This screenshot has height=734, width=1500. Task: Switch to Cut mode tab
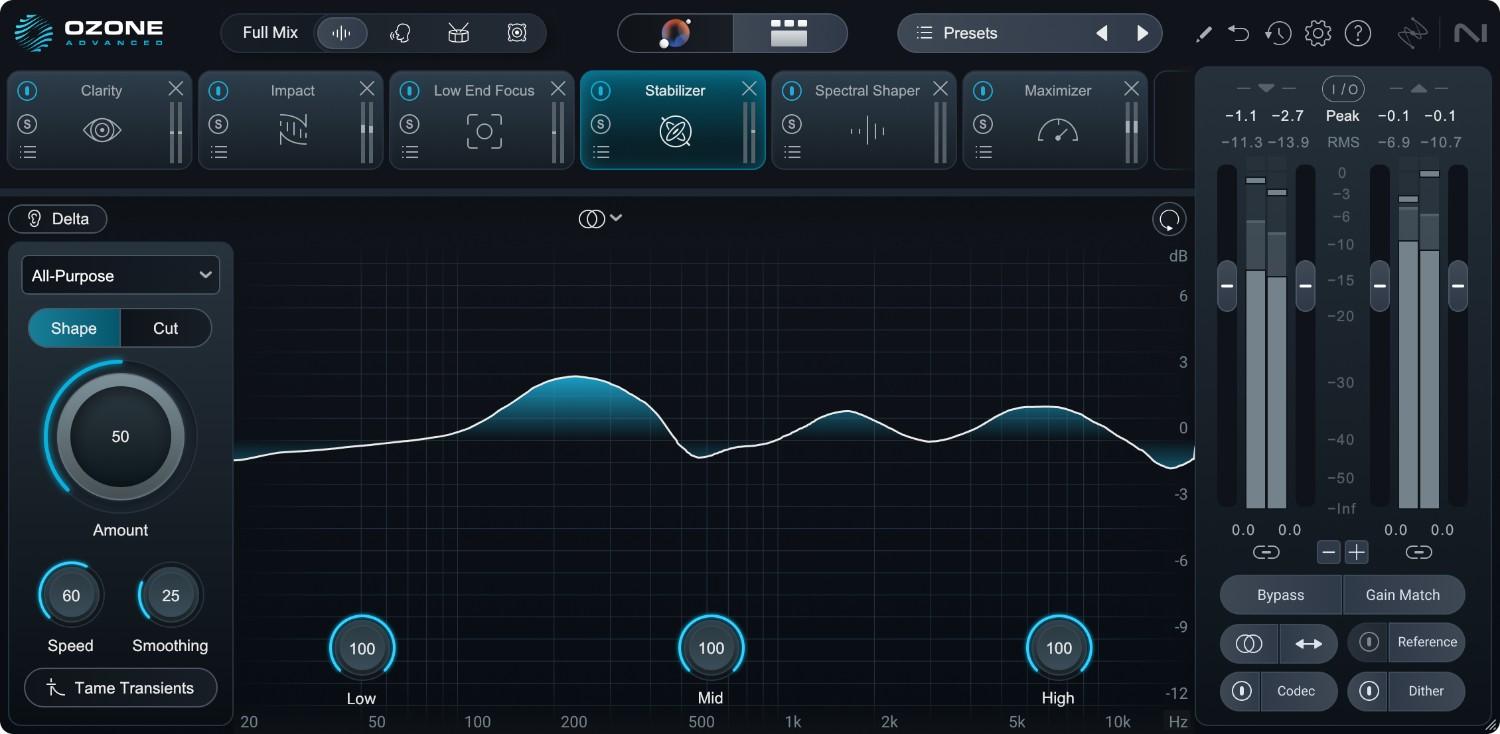(x=166, y=328)
